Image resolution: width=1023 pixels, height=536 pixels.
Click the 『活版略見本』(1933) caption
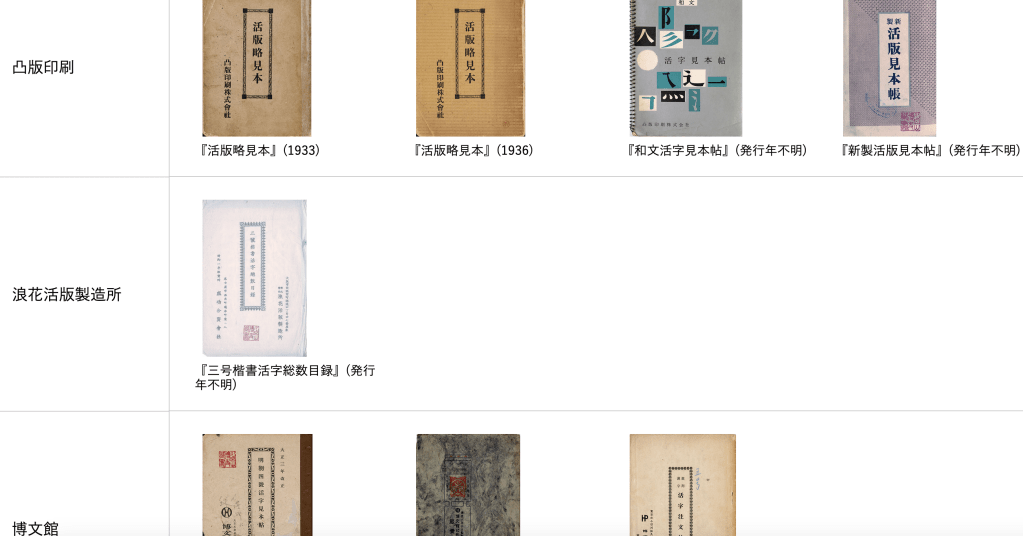(260, 151)
